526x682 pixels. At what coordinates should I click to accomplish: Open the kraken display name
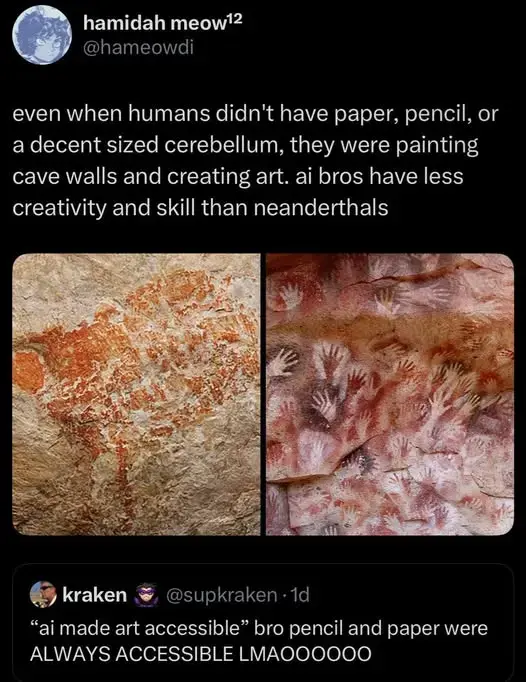coord(94,595)
